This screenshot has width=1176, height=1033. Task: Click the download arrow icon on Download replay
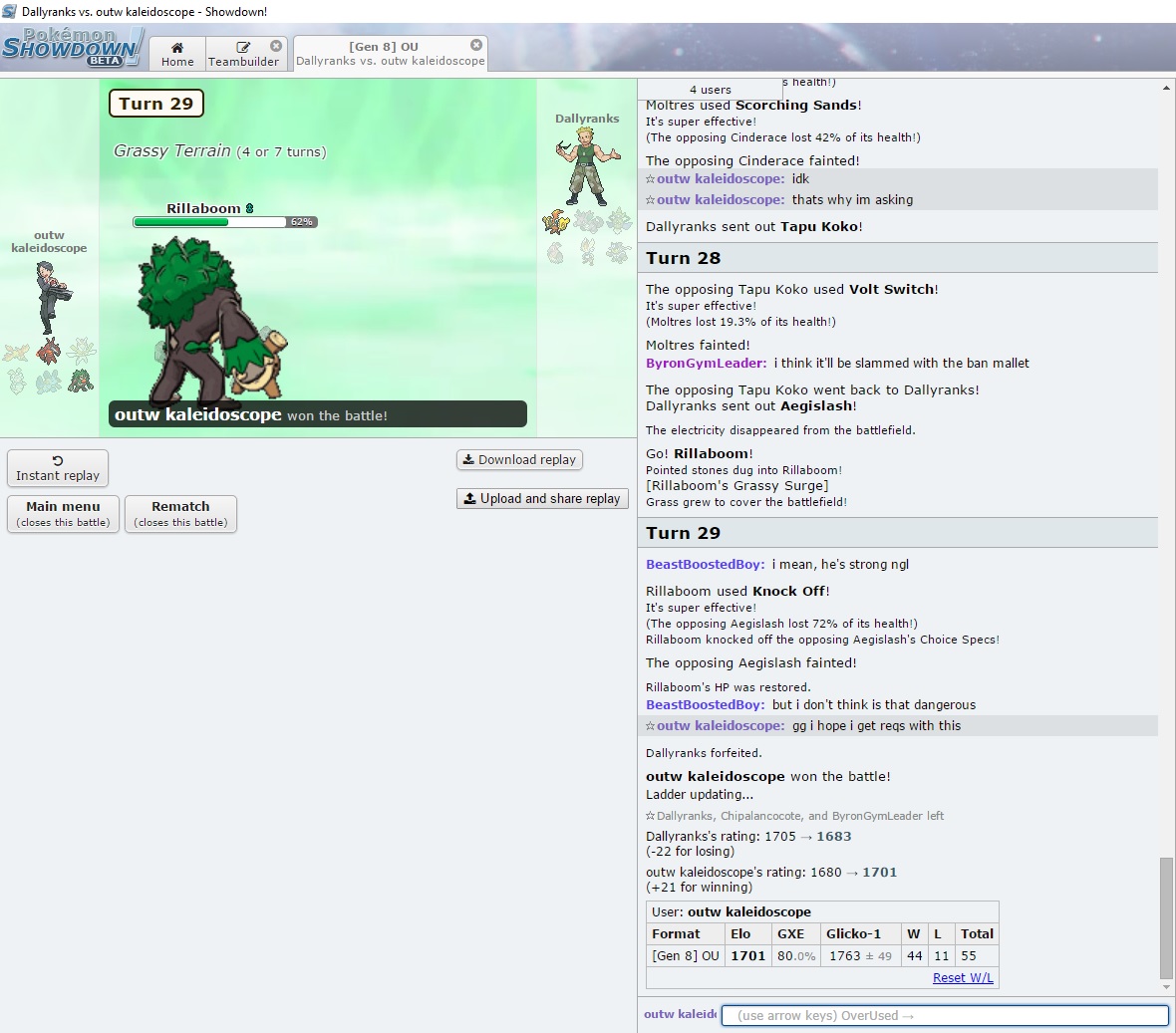[468, 459]
